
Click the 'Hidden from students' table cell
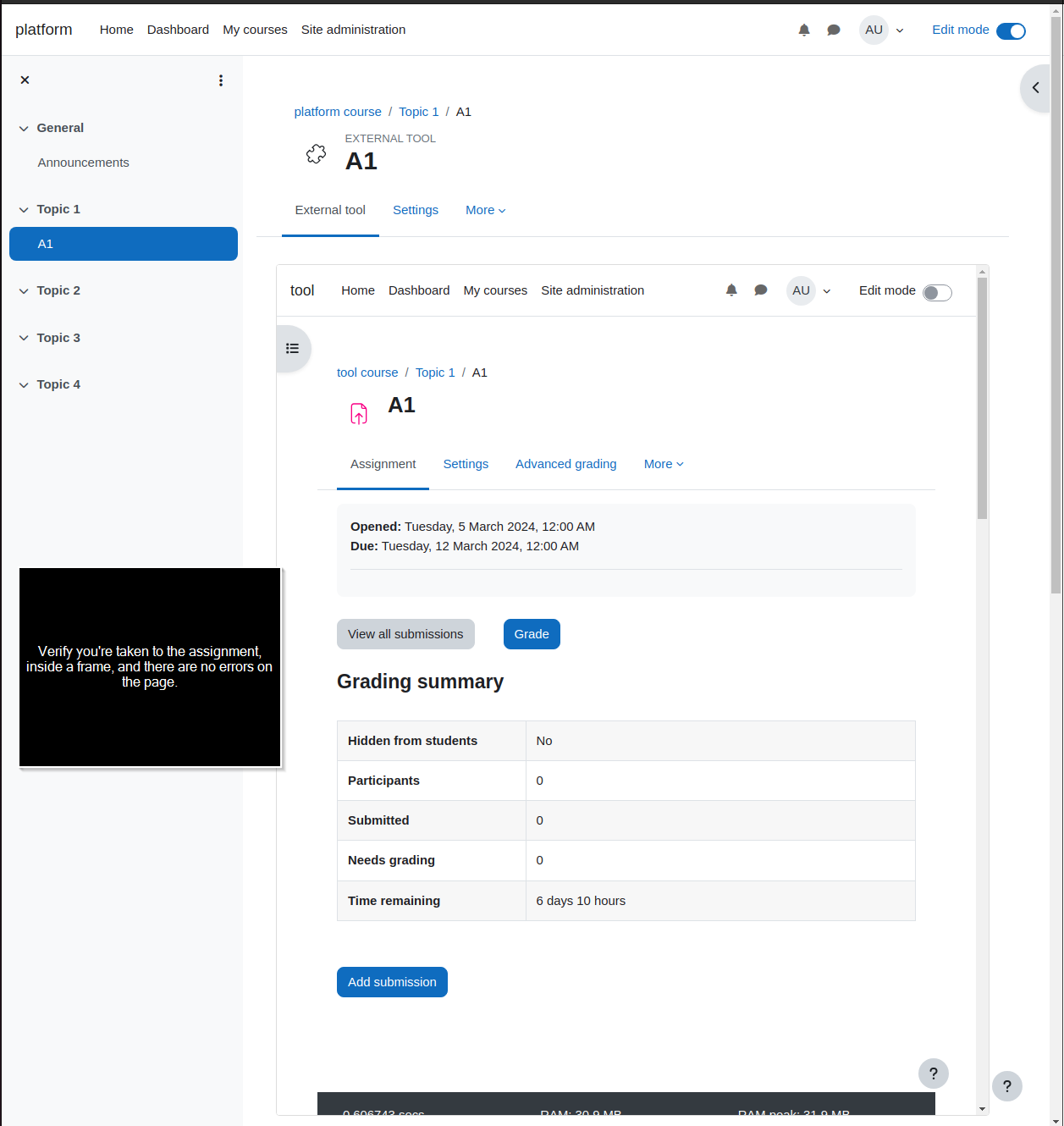(x=432, y=741)
